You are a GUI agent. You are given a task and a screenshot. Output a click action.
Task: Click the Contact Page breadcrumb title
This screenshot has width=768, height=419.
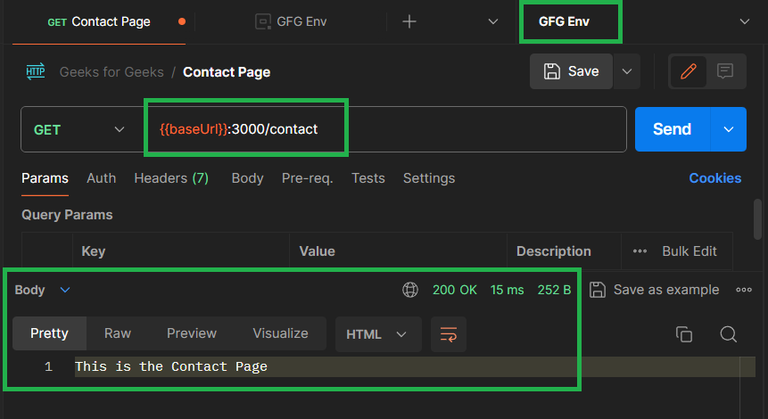click(x=226, y=72)
